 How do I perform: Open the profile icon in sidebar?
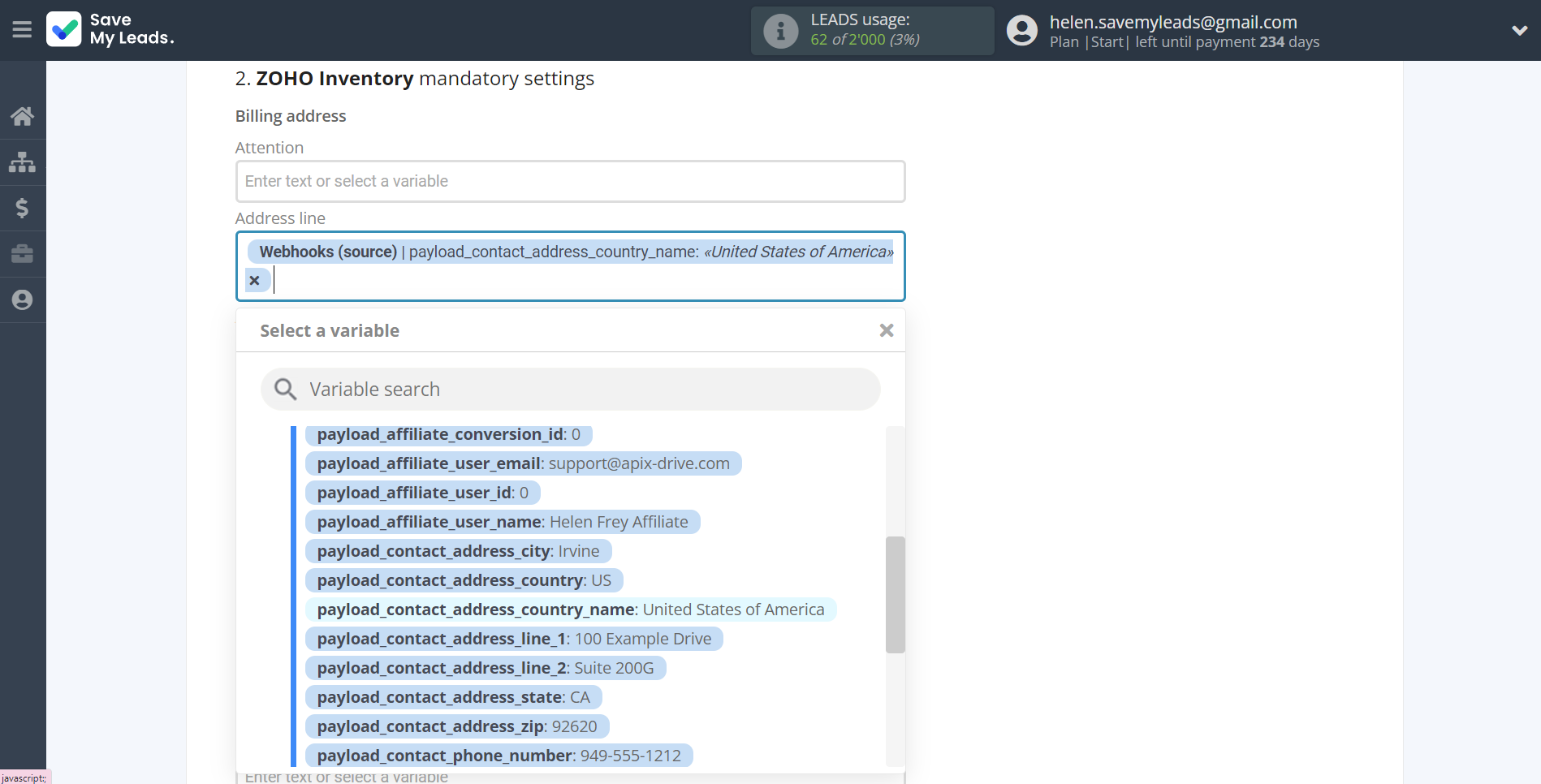coord(22,300)
